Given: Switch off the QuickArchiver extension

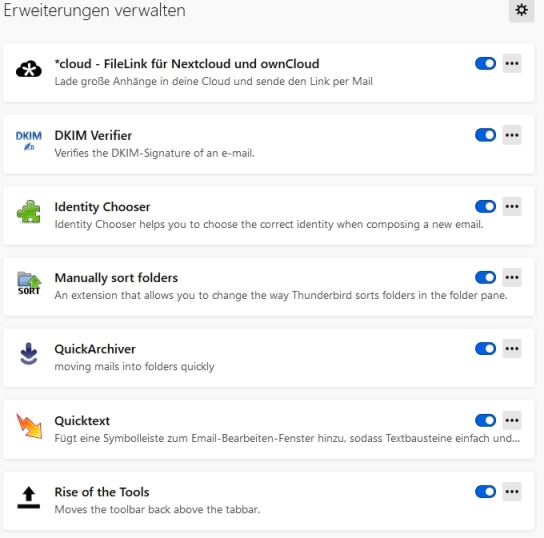Looking at the screenshot, I should point(485,349).
